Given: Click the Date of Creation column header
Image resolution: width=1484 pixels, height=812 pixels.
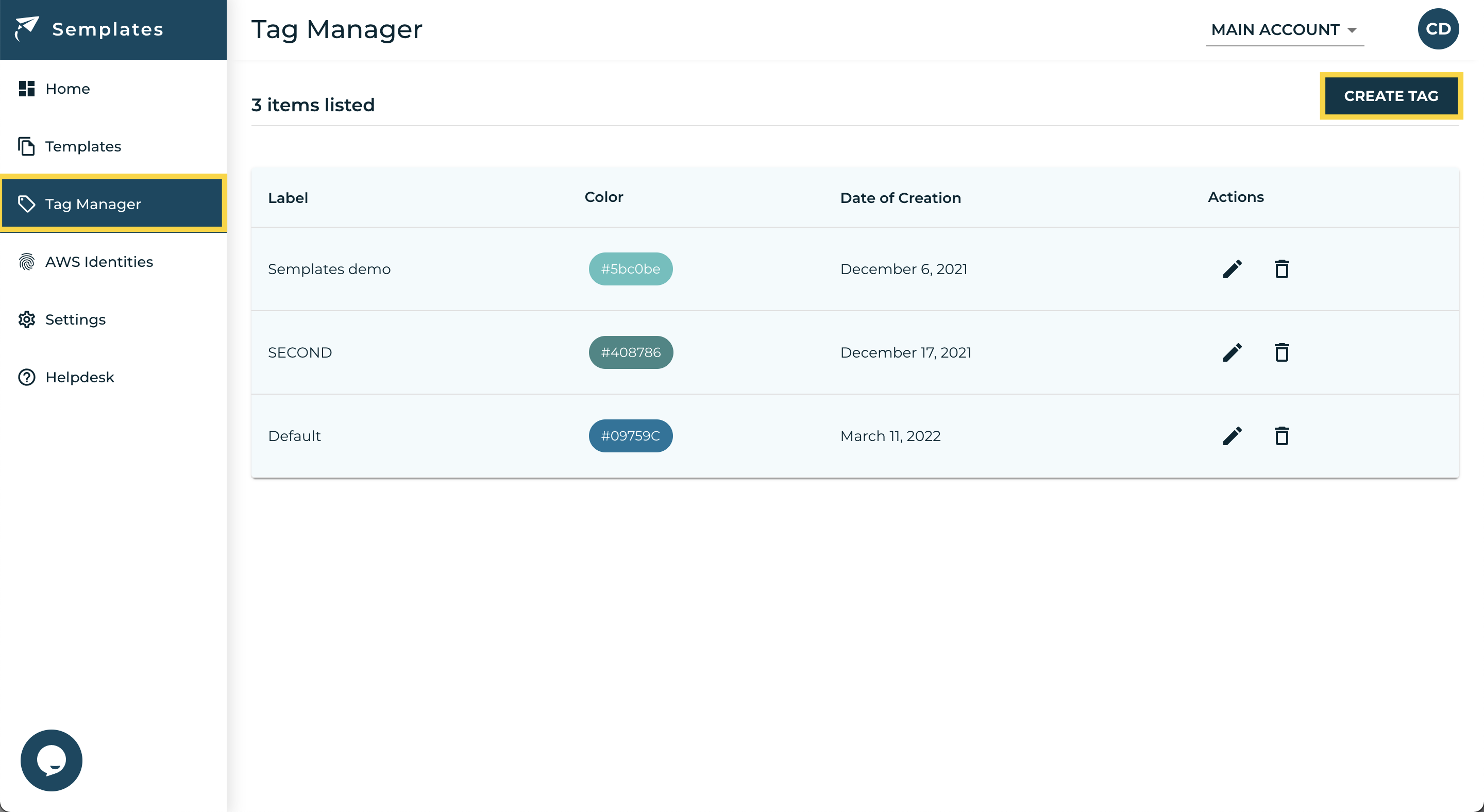Looking at the screenshot, I should [900, 197].
